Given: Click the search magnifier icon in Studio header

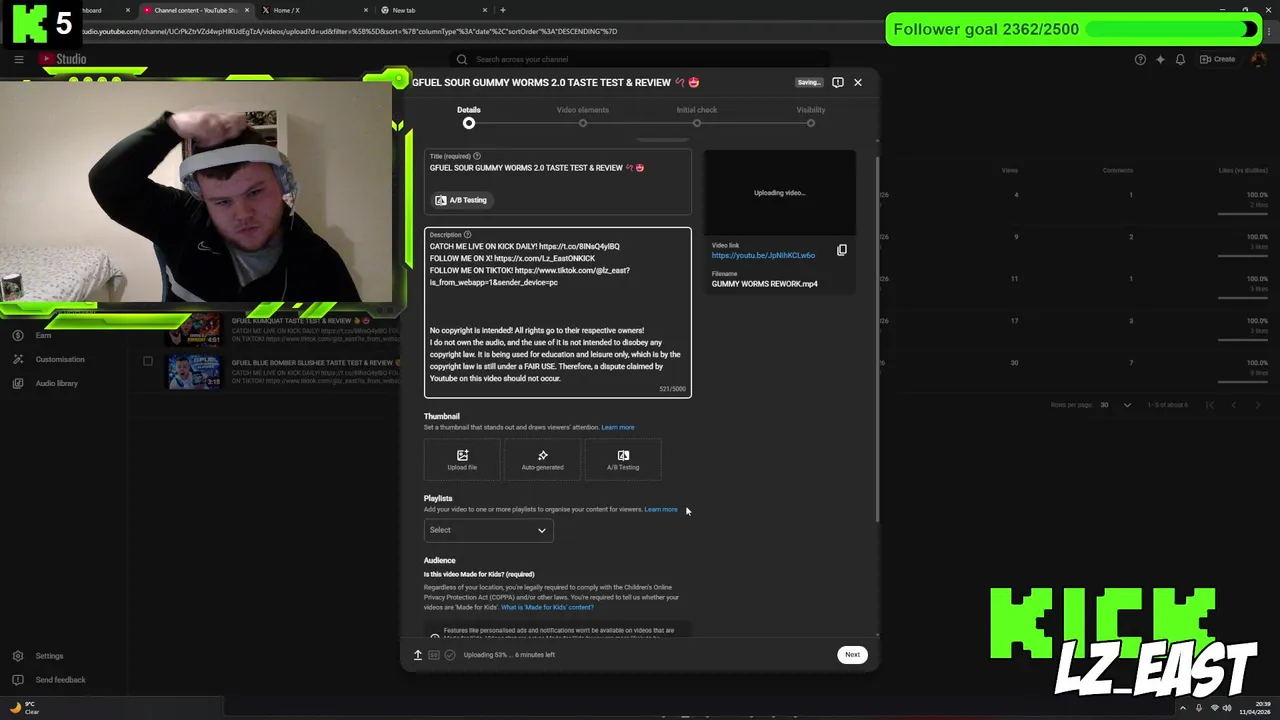Looking at the screenshot, I should (462, 59).
